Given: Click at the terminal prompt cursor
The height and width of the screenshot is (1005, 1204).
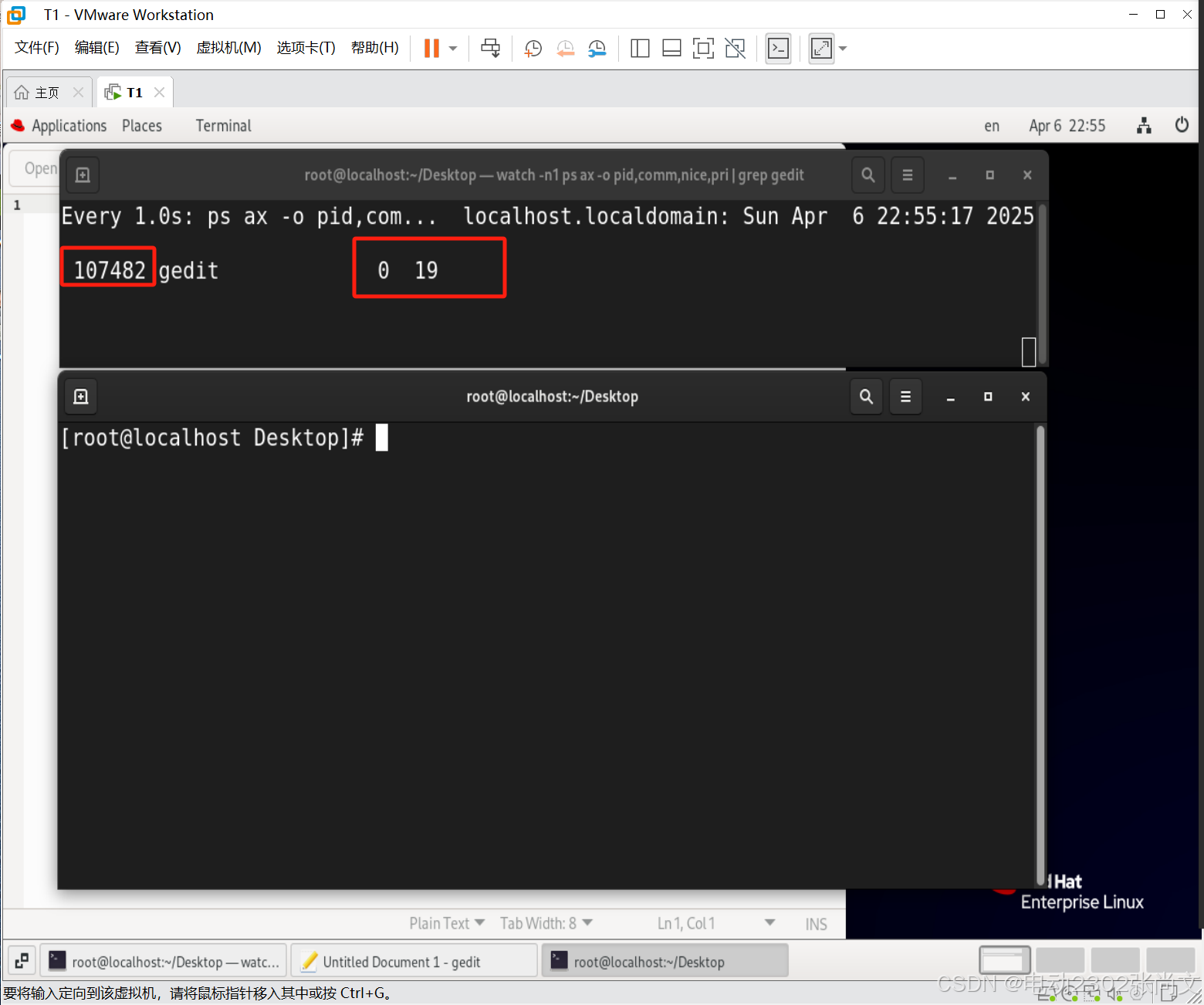Looking at the screenshot, I should coord(381,438).
